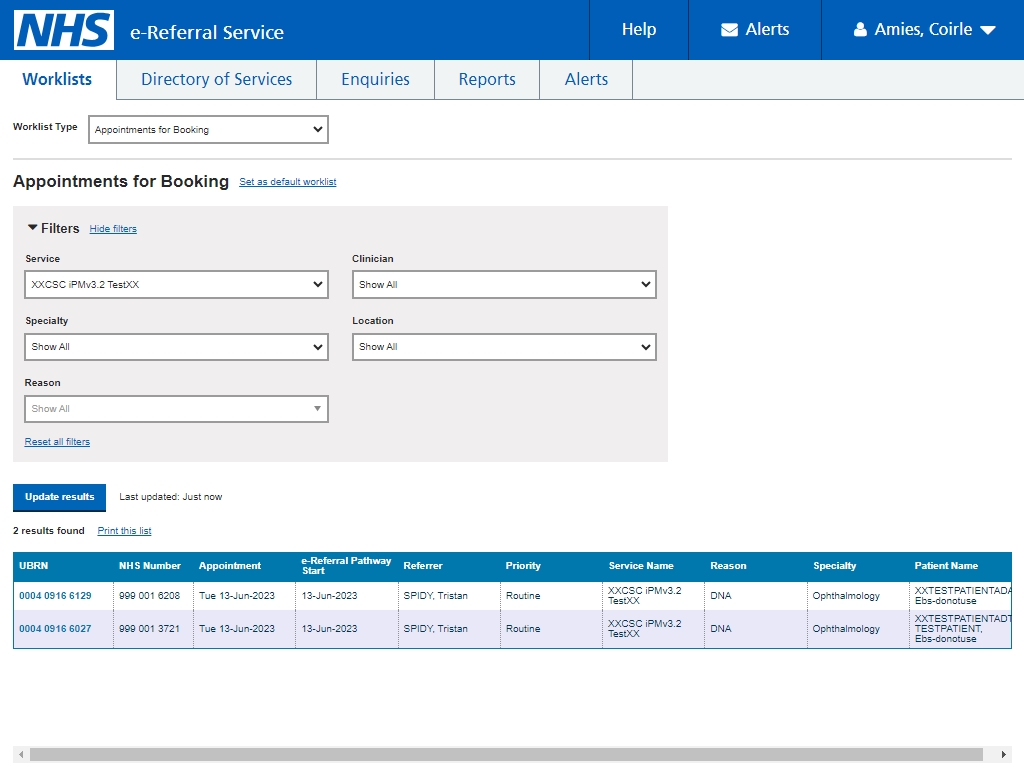1024x768 pixels.
Task: Click 'Last updated: Just now' text
Action: [x=170, y=497]
